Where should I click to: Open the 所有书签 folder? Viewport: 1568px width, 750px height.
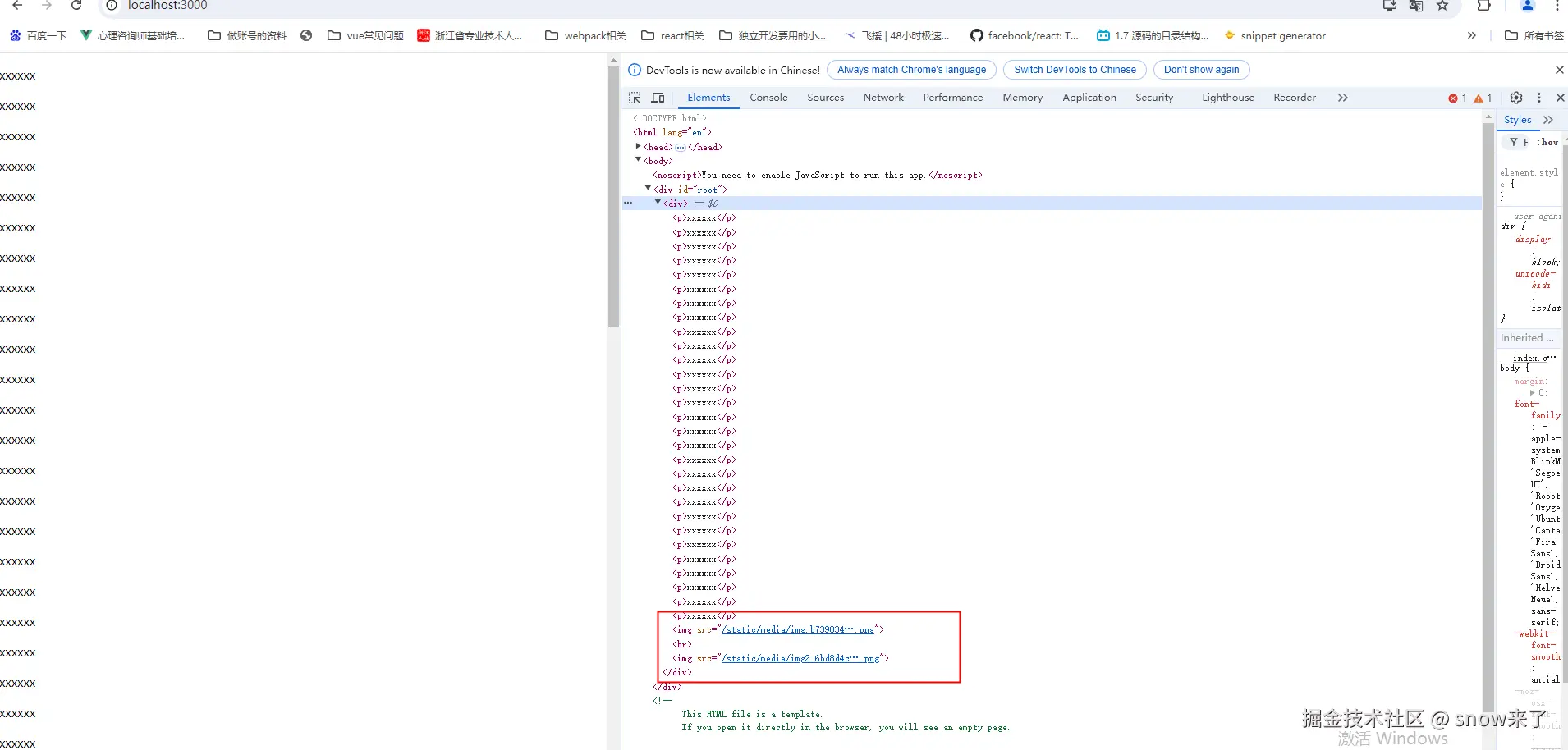[x=1534, y=36]
